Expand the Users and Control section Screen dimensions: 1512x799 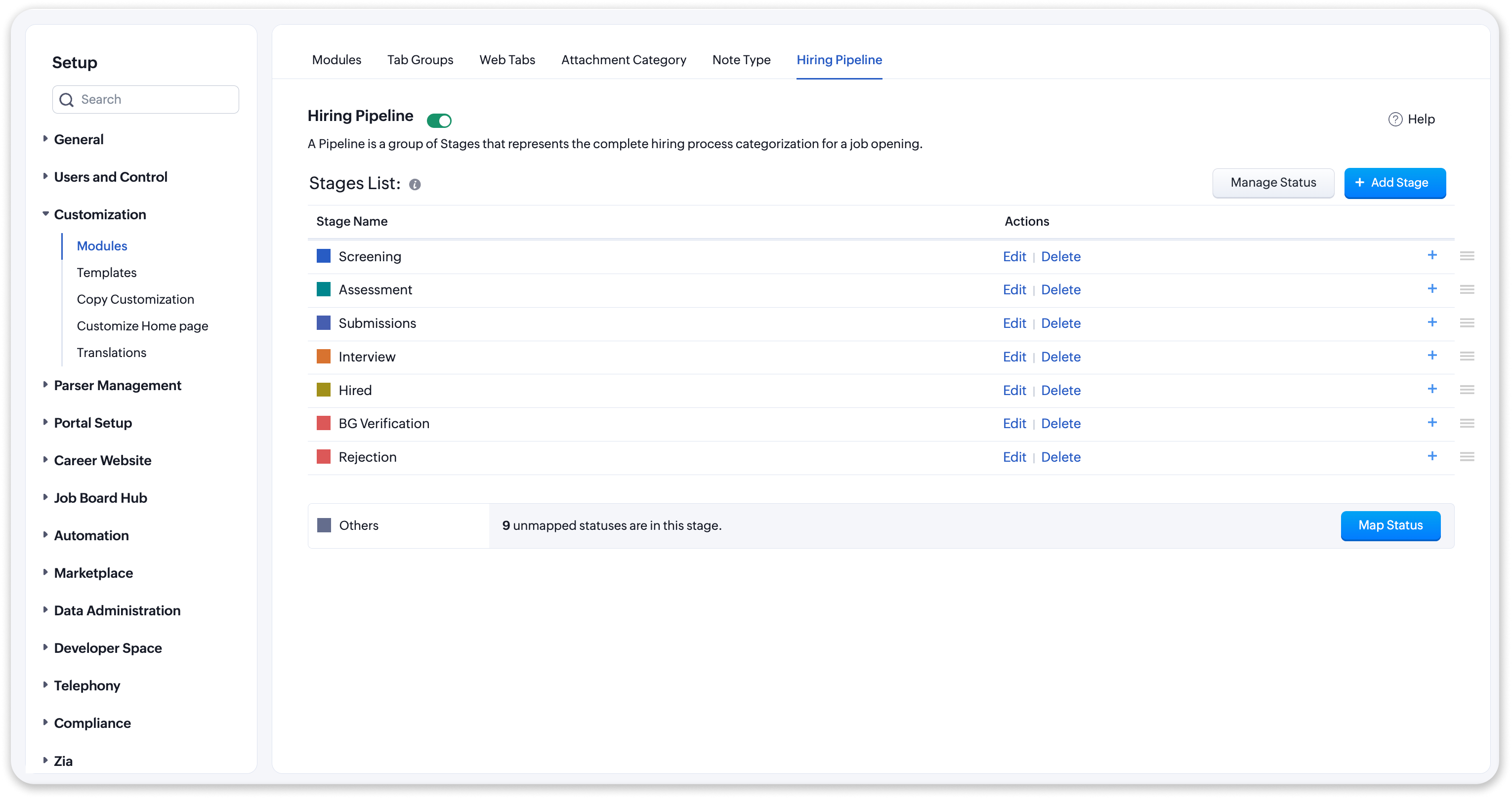(x=45, y=176)
